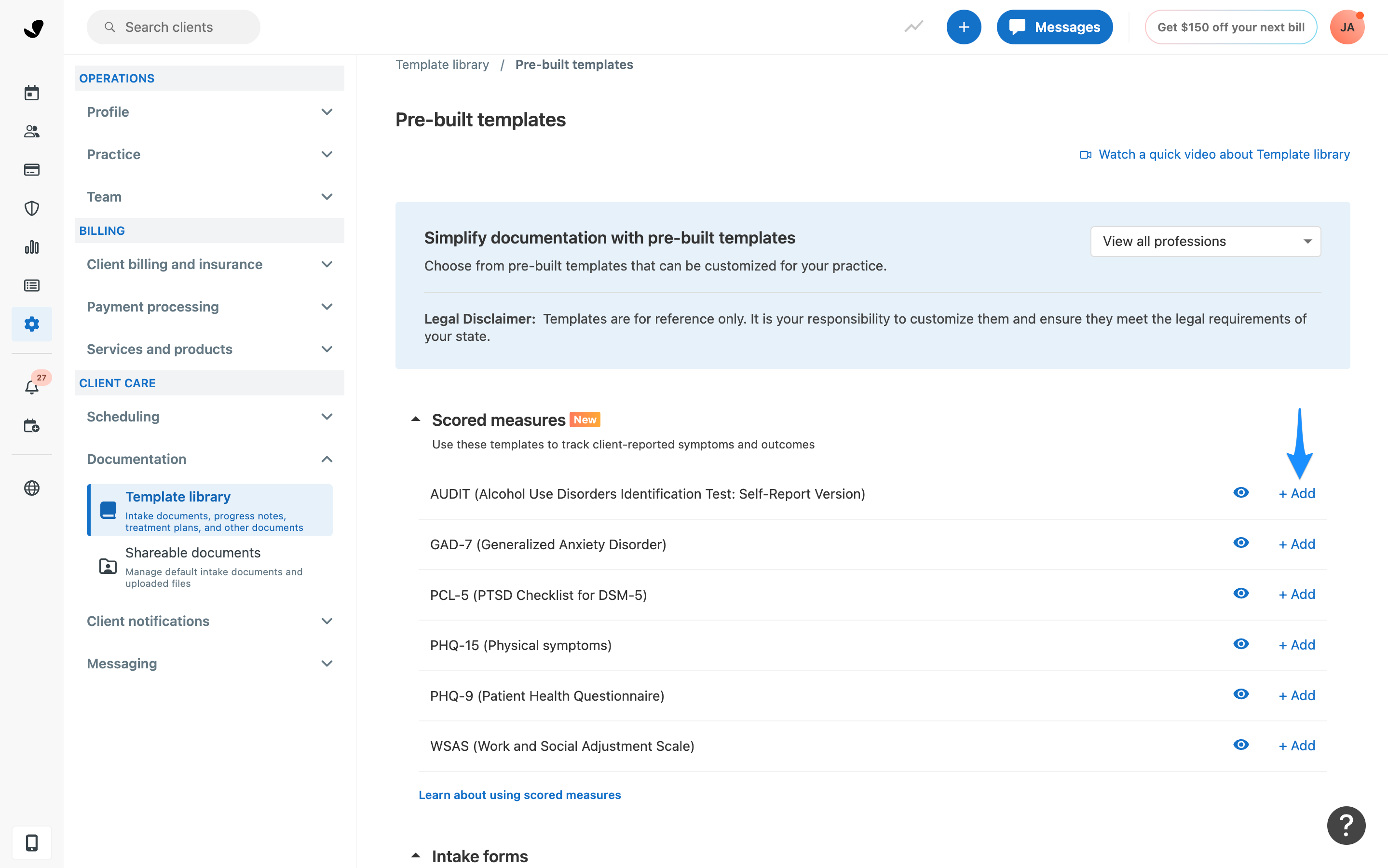Open Messages
Screen dimensions: 1388x868
click(1054, 27)
